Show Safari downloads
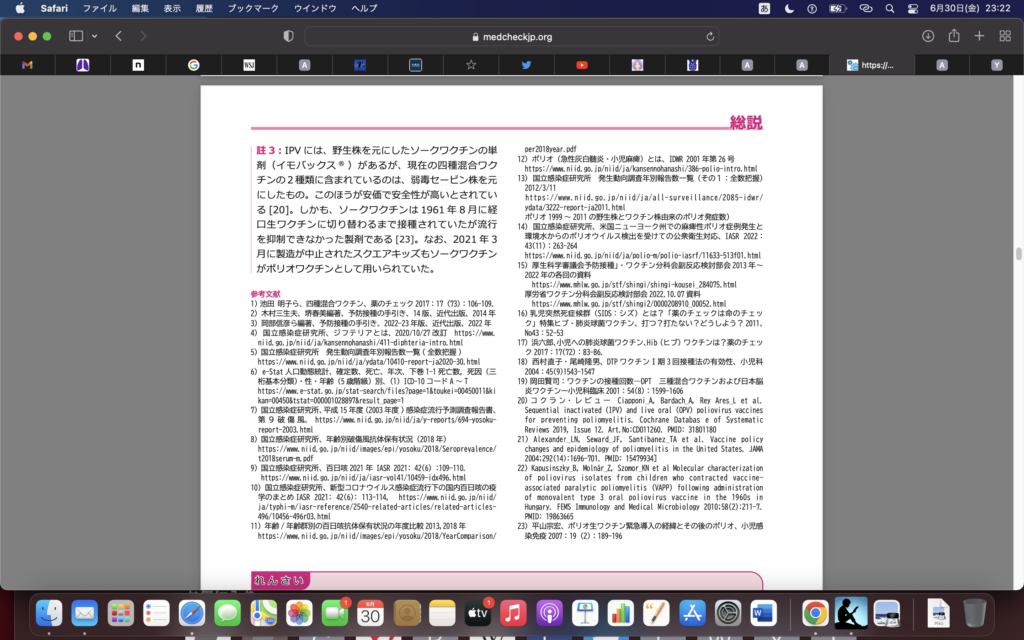The height and width of the screenshot is (640, 1024). [928, 36]
